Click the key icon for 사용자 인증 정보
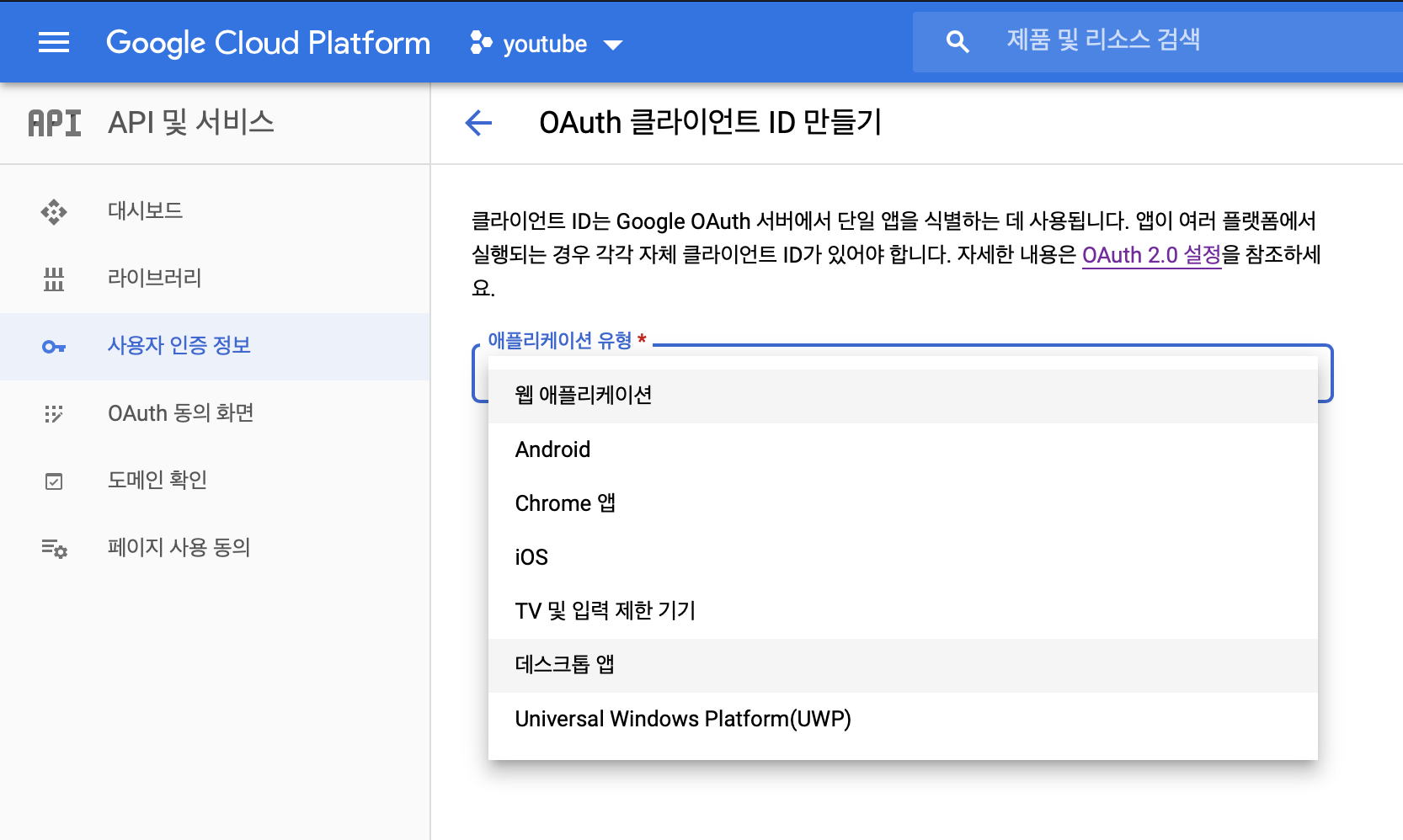The width and height of the screenshot is (1403, 840). tap(54, 347)
